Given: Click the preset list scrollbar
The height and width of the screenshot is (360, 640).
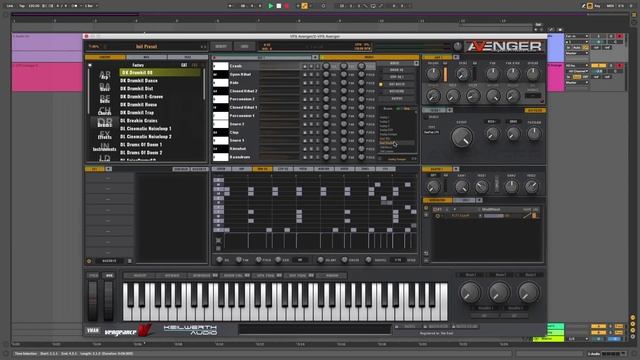Looking at the screenshot, I should tap(204, 84).
